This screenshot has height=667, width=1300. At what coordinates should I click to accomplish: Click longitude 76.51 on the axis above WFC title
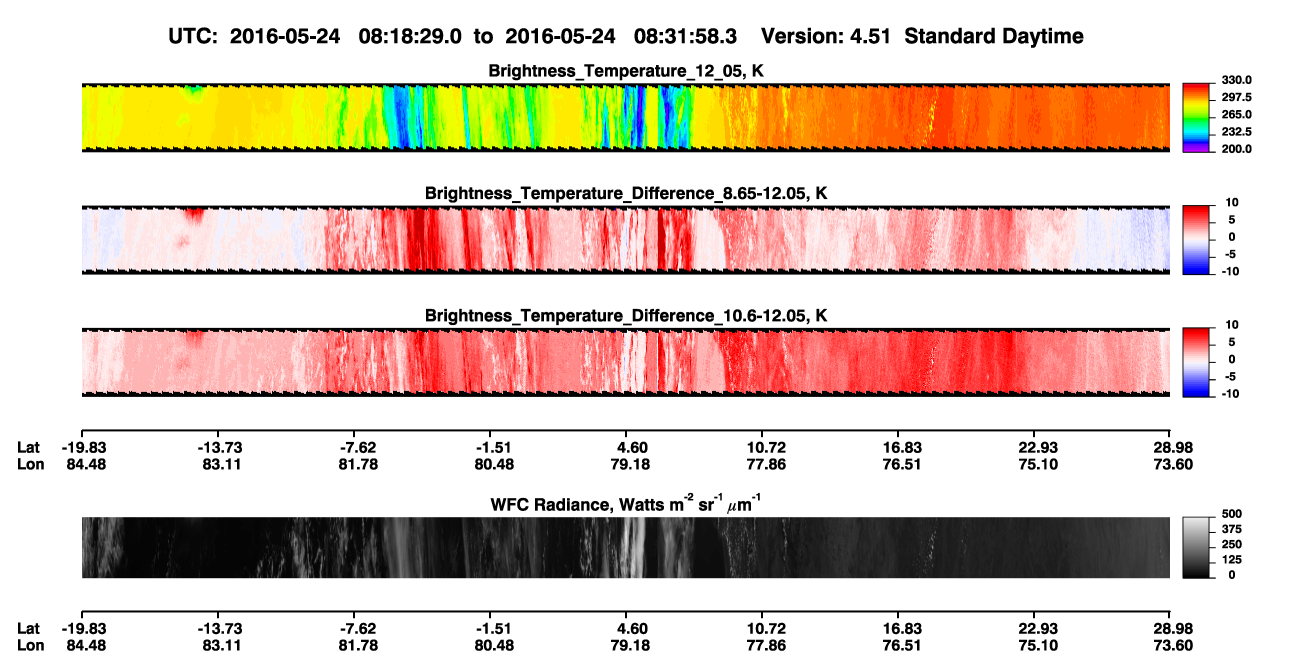coord(898,464)
